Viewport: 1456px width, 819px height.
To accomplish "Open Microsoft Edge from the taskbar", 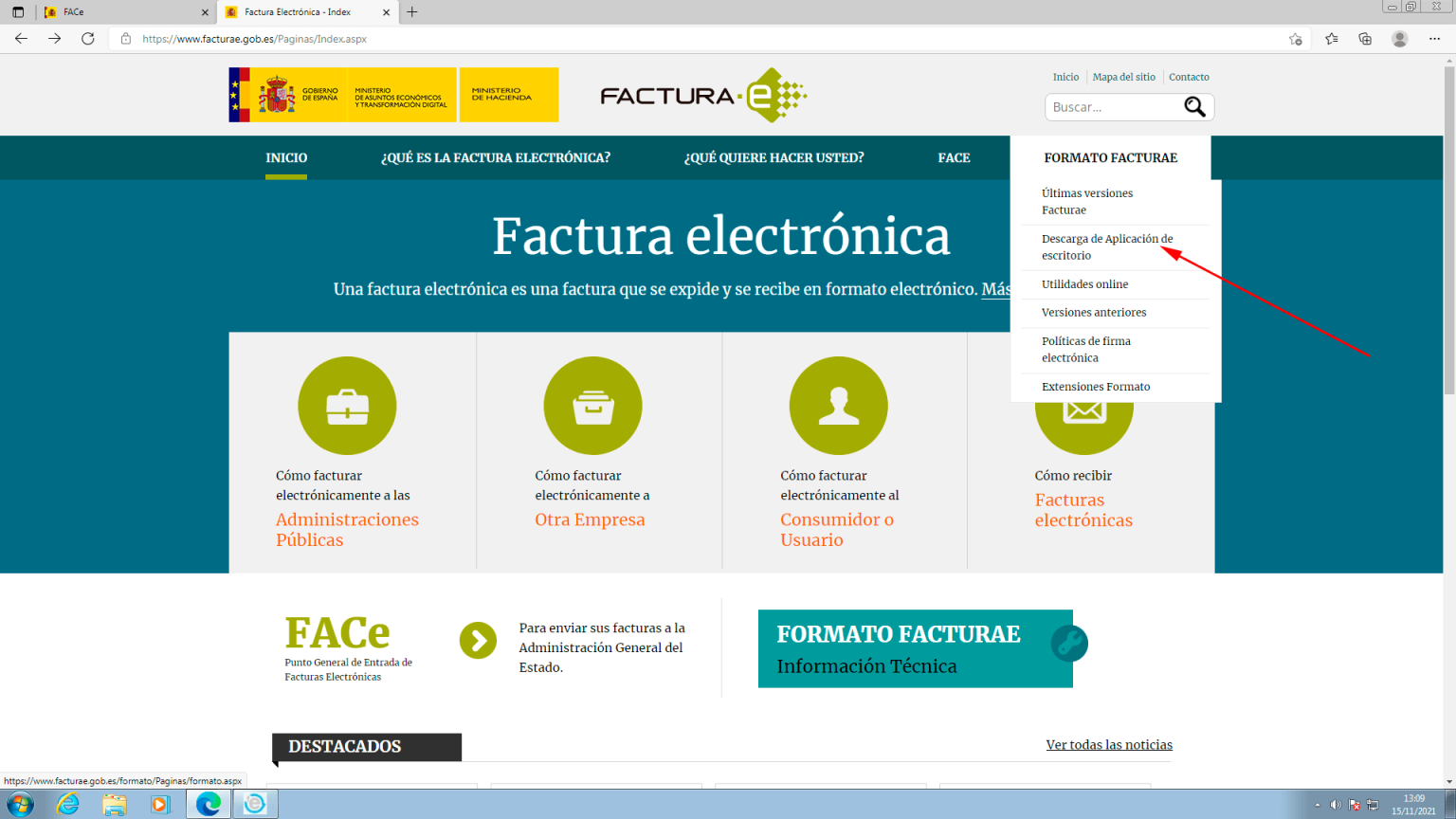I will coord(207,804).
